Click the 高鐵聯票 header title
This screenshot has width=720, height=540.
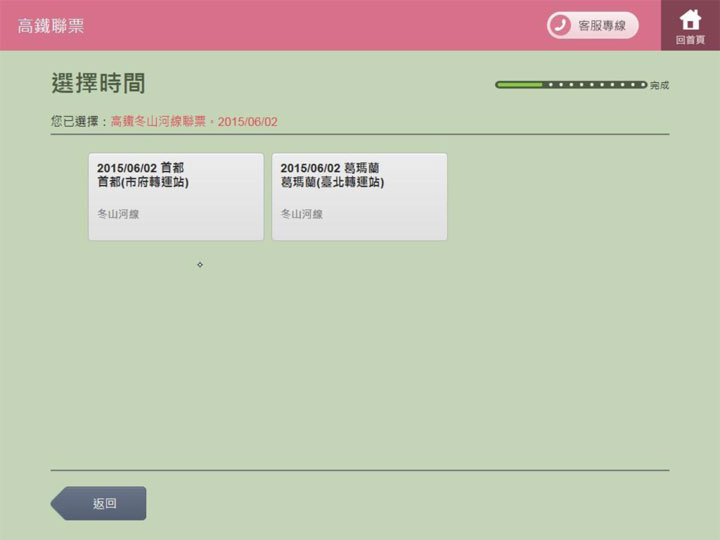(x=51, y=26)
